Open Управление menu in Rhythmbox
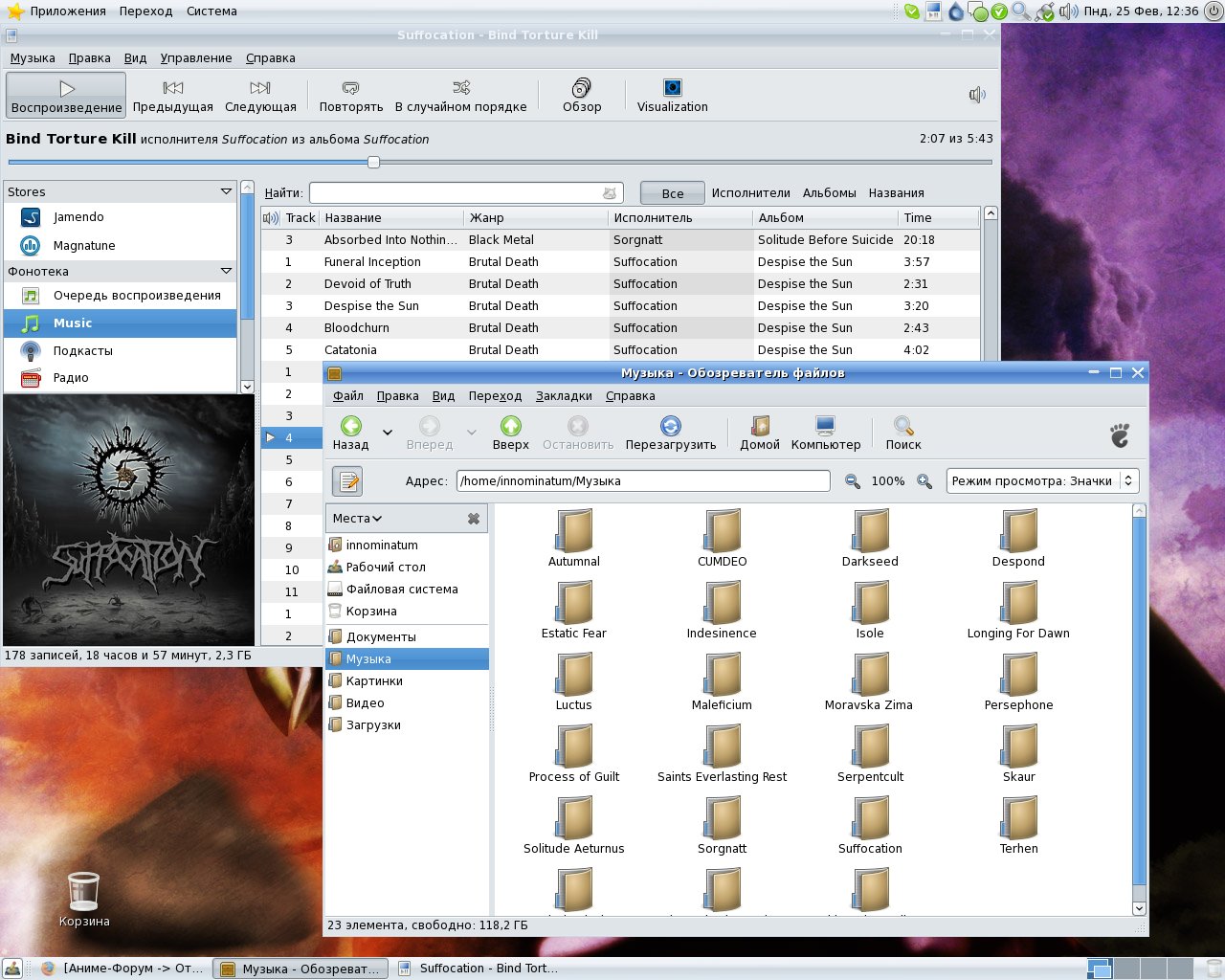The image size is (1225, 980). pyautogui.click(x=196, y=58)
